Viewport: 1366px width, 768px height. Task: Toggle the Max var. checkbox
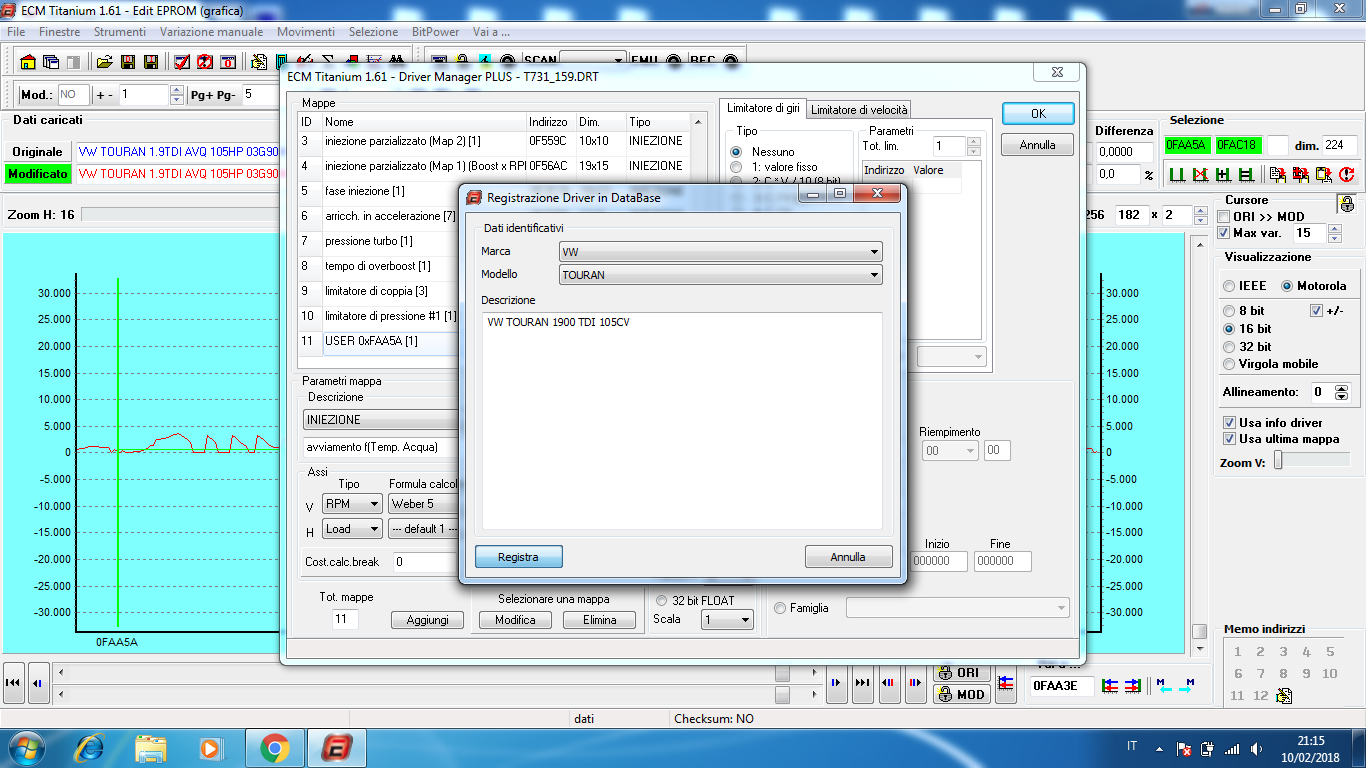[x=1224, y=233]
